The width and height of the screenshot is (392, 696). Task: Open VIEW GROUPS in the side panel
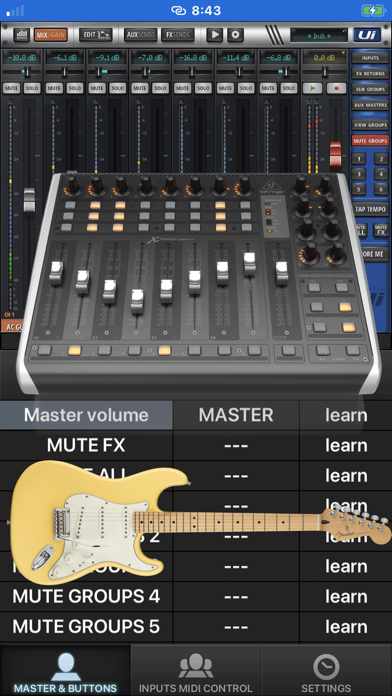pos(370,125)
